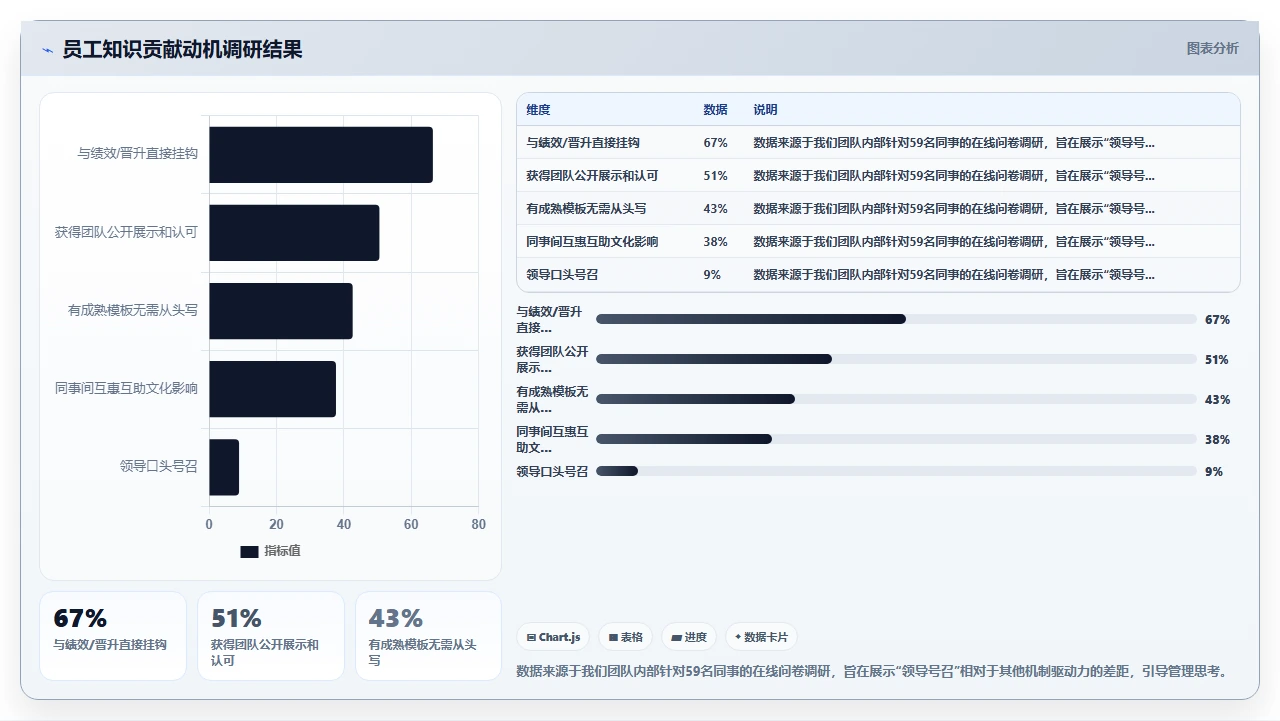Image resolution: width=1280 pixels, height=721 pixels.
Task: Toggle the 指标值 legend swatch
Action: point(249,551)
